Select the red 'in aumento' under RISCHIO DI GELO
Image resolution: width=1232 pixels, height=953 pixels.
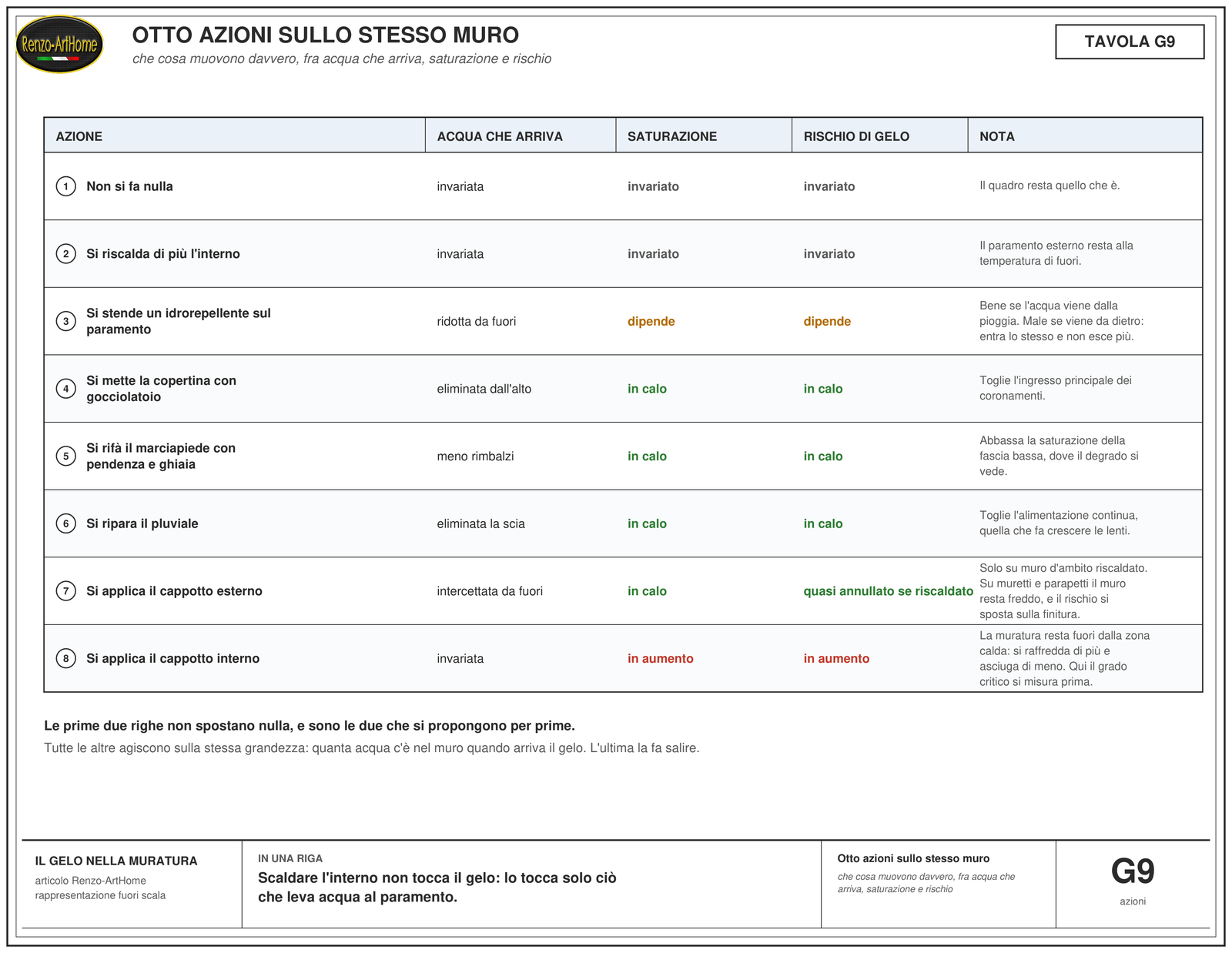(x=837, y=658)
